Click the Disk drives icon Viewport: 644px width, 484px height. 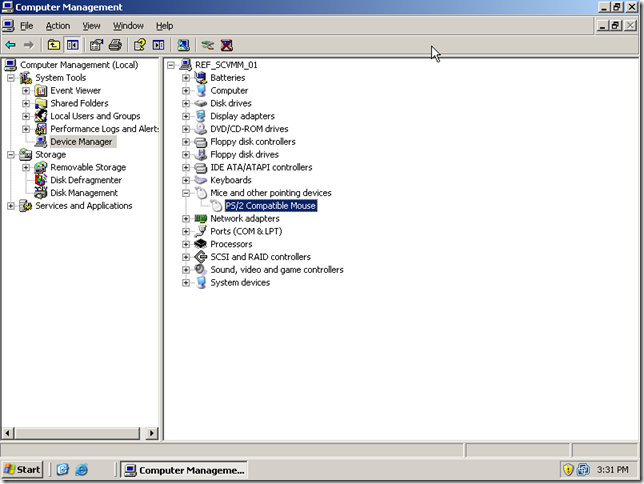[x=201, y=103]
